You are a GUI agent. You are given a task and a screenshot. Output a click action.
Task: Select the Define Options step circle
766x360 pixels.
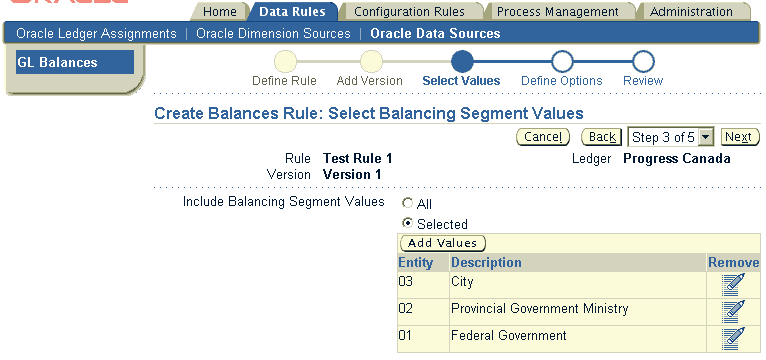(562, 62)
